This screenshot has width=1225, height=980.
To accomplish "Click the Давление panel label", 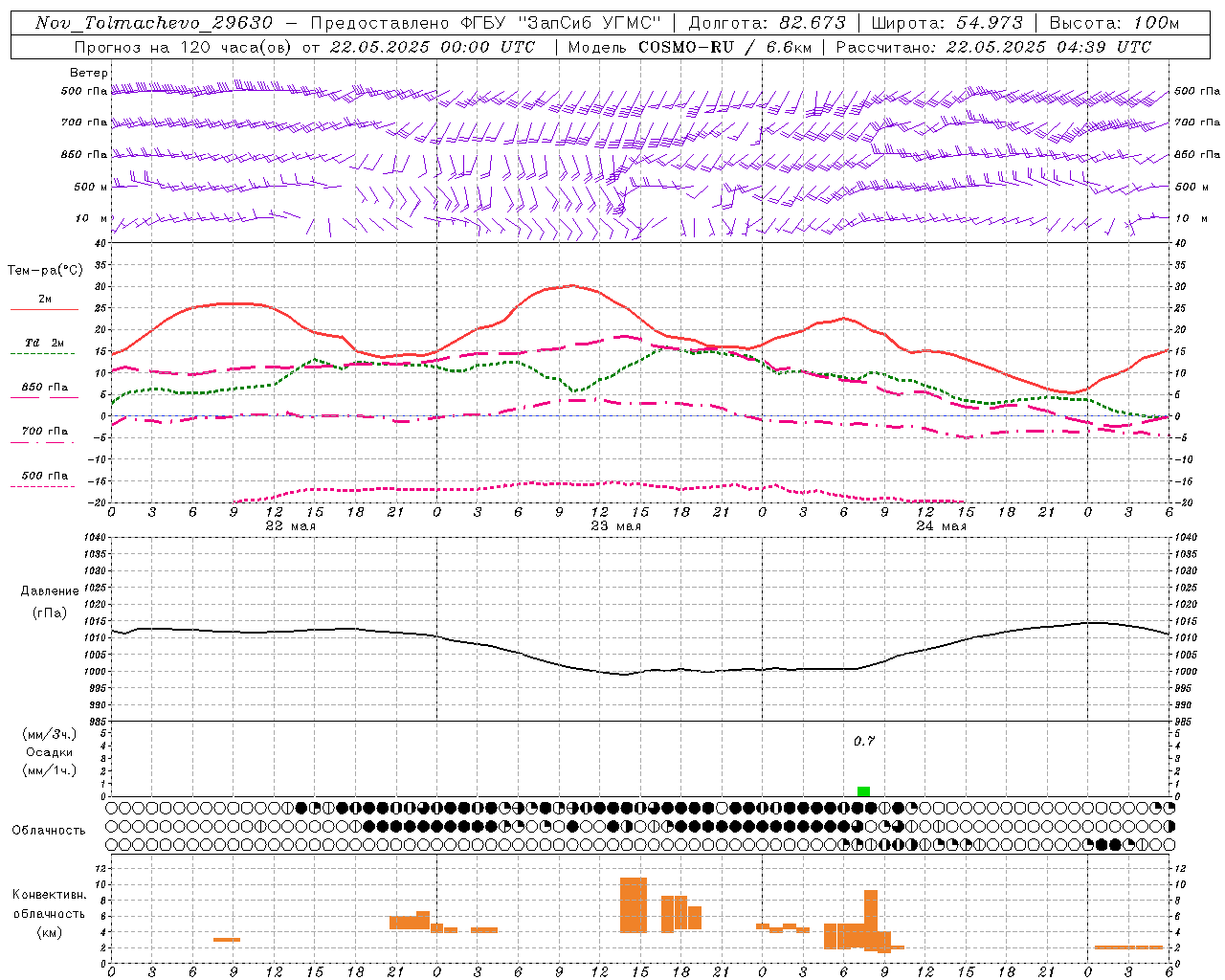I will click(50, 591).
